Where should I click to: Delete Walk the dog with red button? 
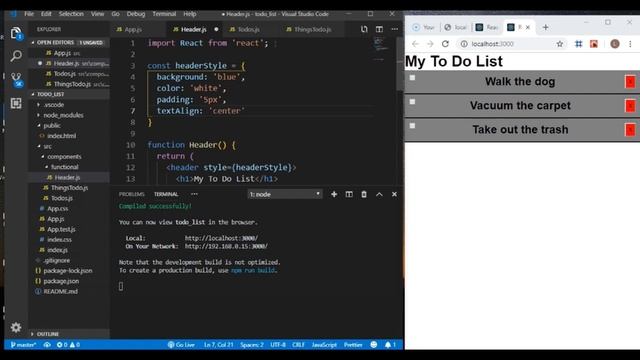coord(630,82)
